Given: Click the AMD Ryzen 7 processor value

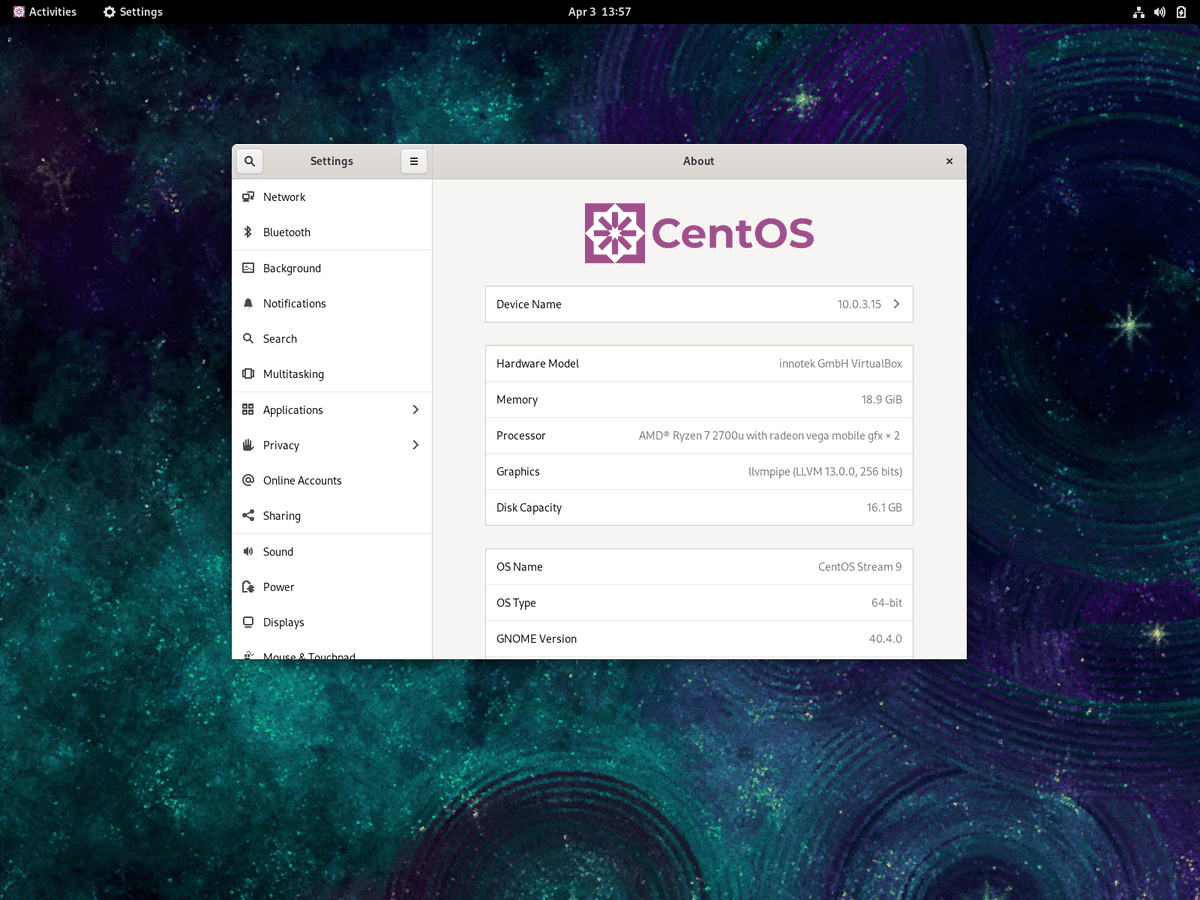Looking at the screenshot, I should tap(770, 436).
